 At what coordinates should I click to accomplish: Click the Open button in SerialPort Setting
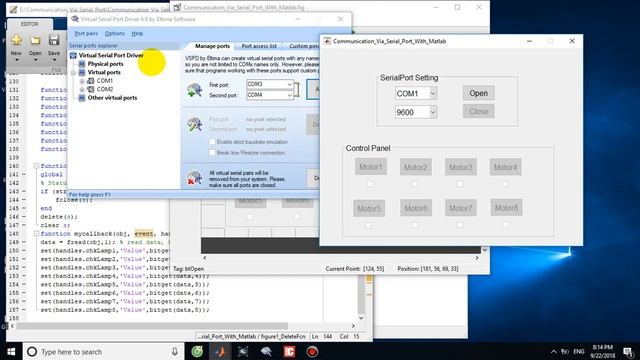tap(478, 93)
